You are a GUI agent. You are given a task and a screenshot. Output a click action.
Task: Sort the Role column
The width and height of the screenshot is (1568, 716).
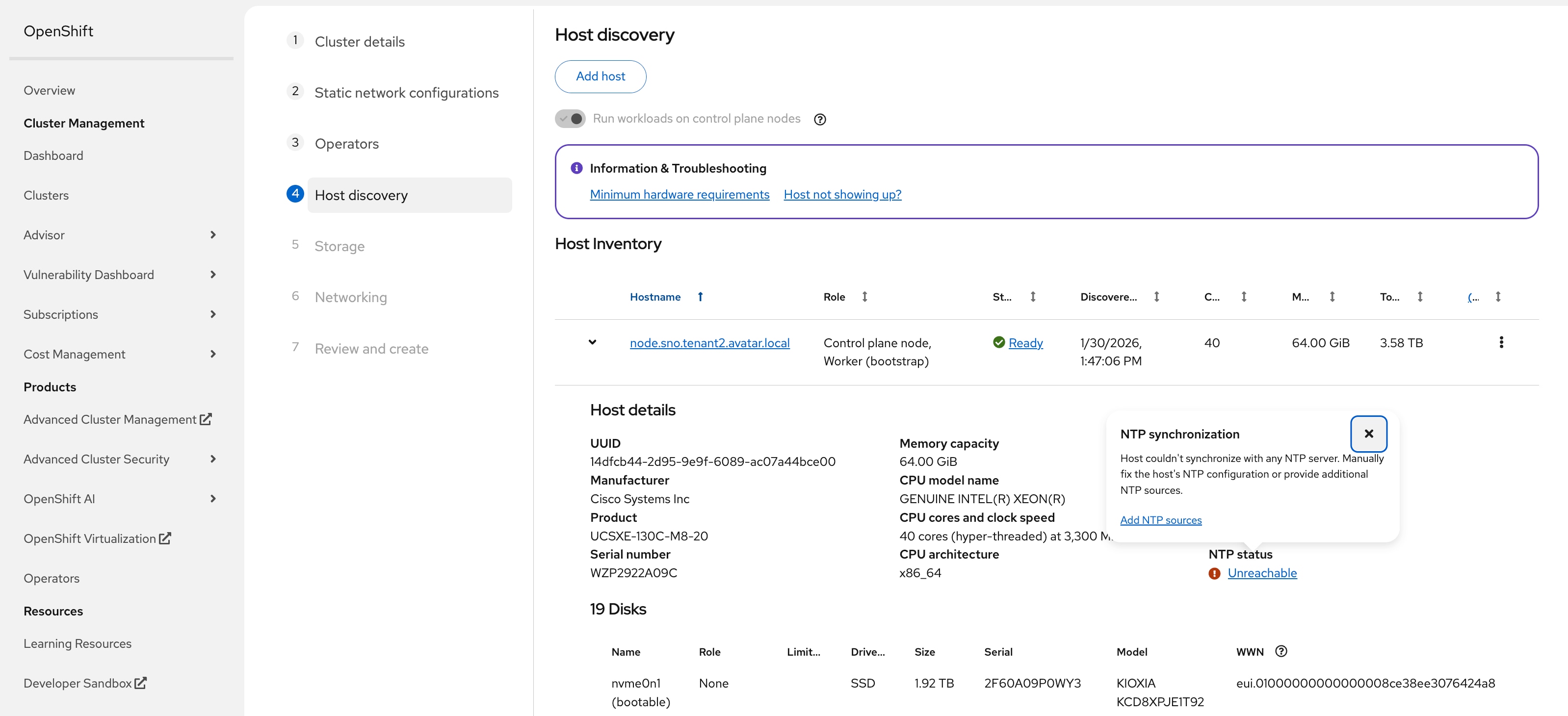[864, 297]
